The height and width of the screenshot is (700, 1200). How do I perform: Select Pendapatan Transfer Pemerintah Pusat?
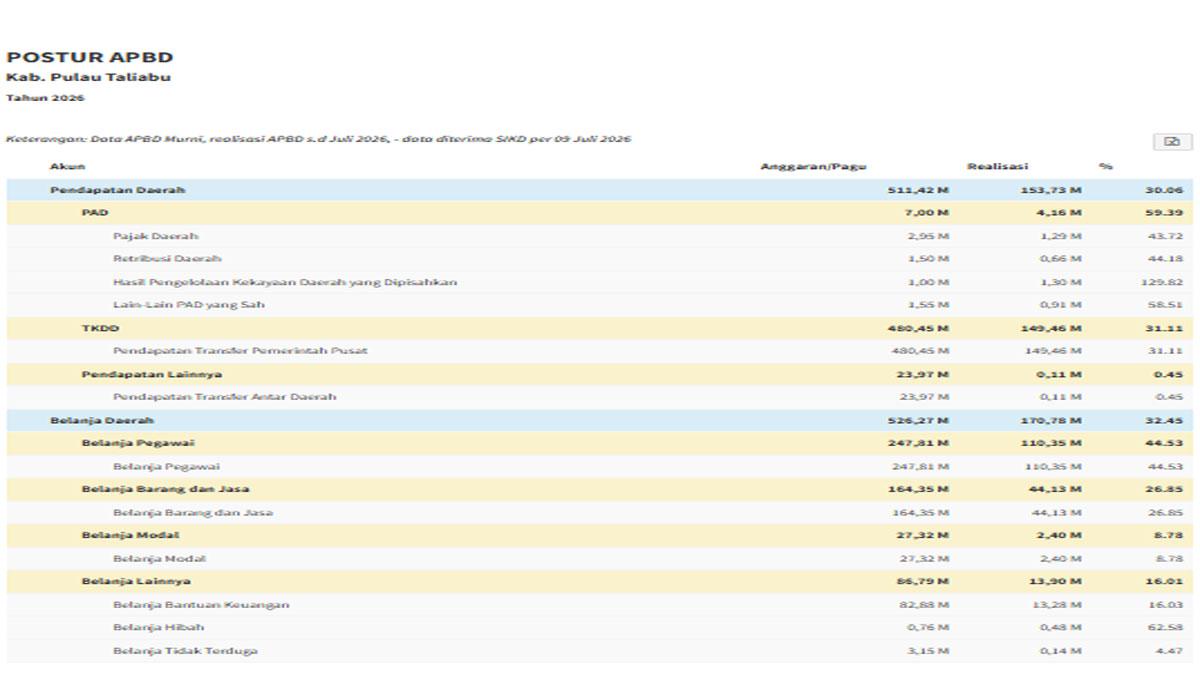(600, 351)
